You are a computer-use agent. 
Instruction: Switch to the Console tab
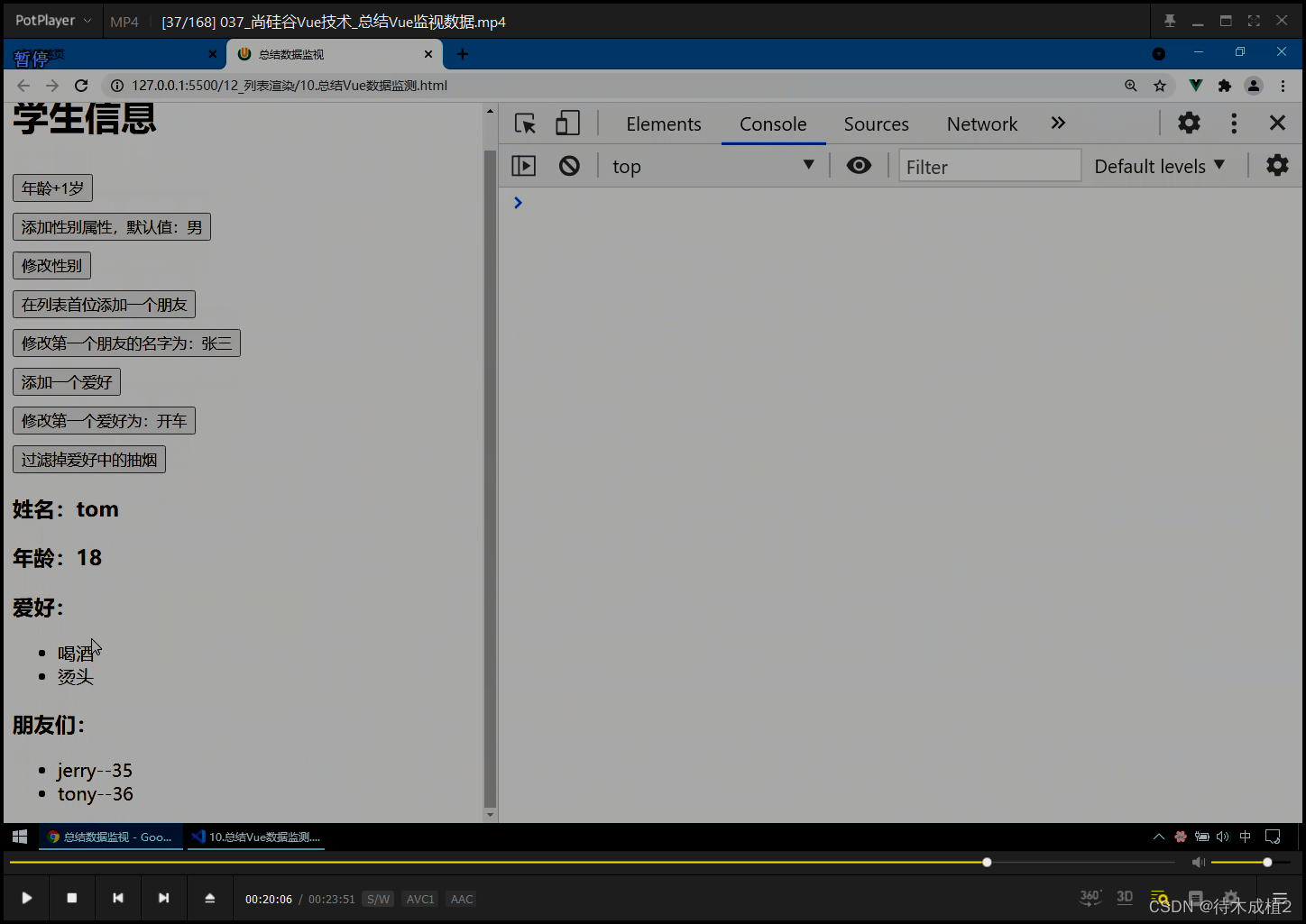(x=773, y=124)
